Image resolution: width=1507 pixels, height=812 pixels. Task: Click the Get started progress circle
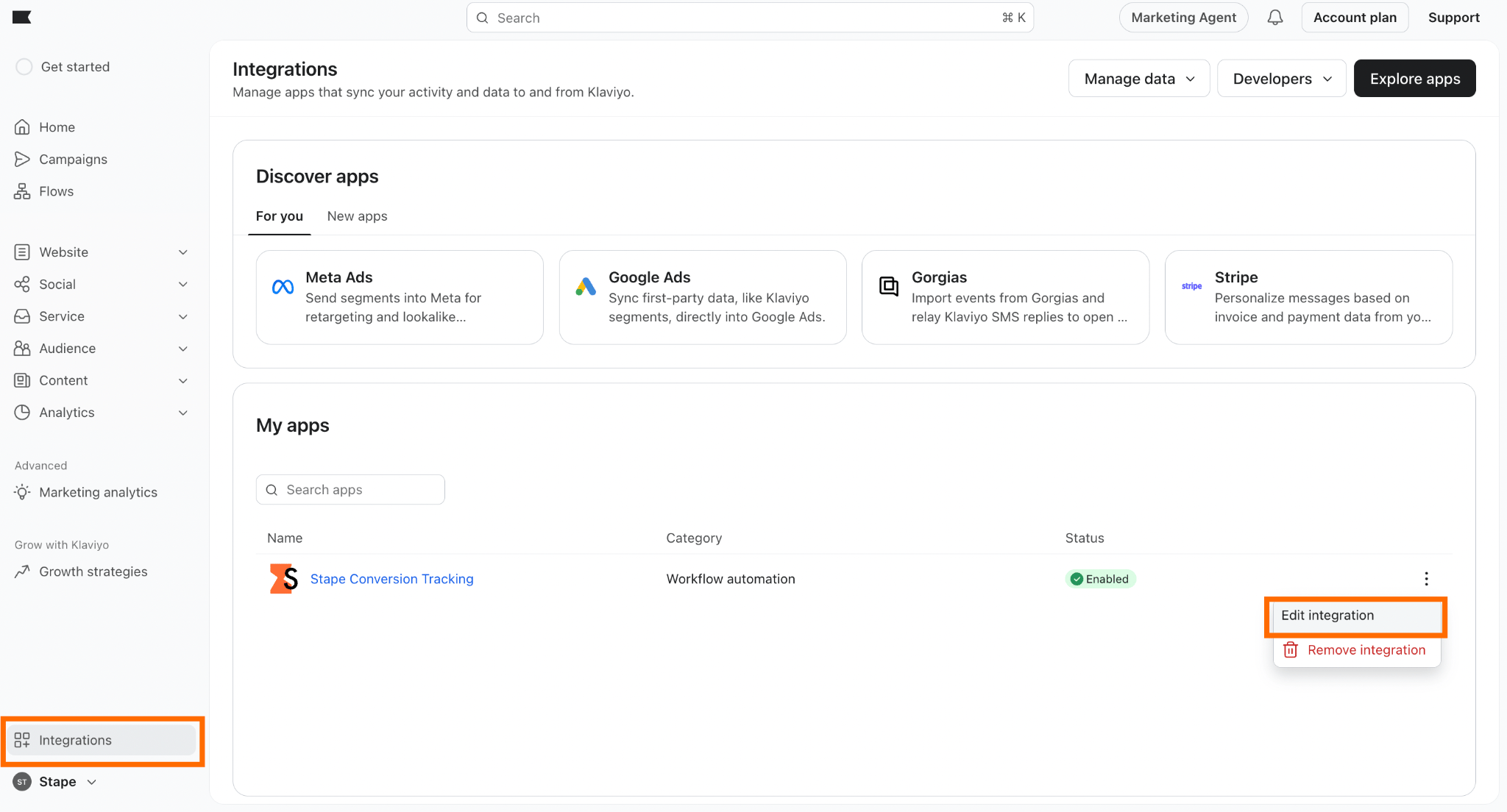[24, 67]
